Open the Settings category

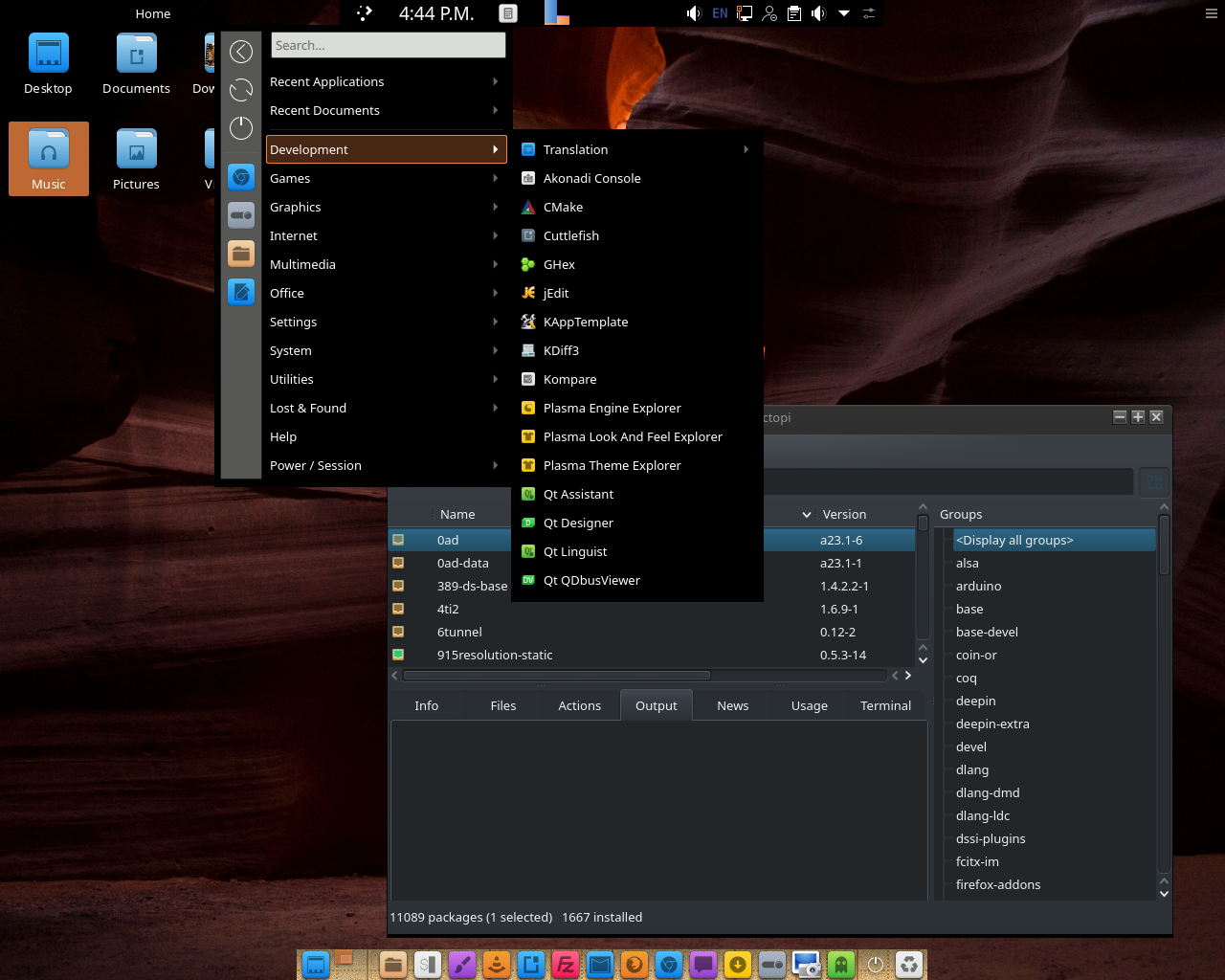coord(387,322)
